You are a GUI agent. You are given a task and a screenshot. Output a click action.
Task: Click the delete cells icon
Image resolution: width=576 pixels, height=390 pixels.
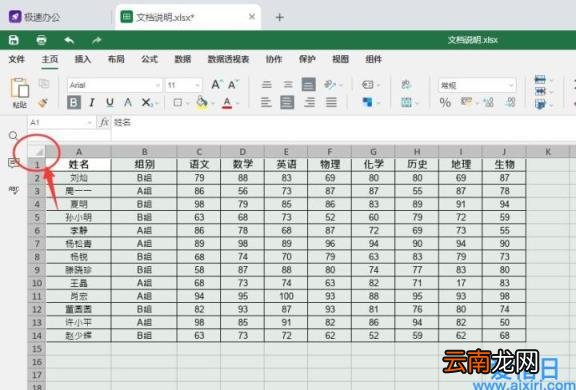click(x=540, y=91)
